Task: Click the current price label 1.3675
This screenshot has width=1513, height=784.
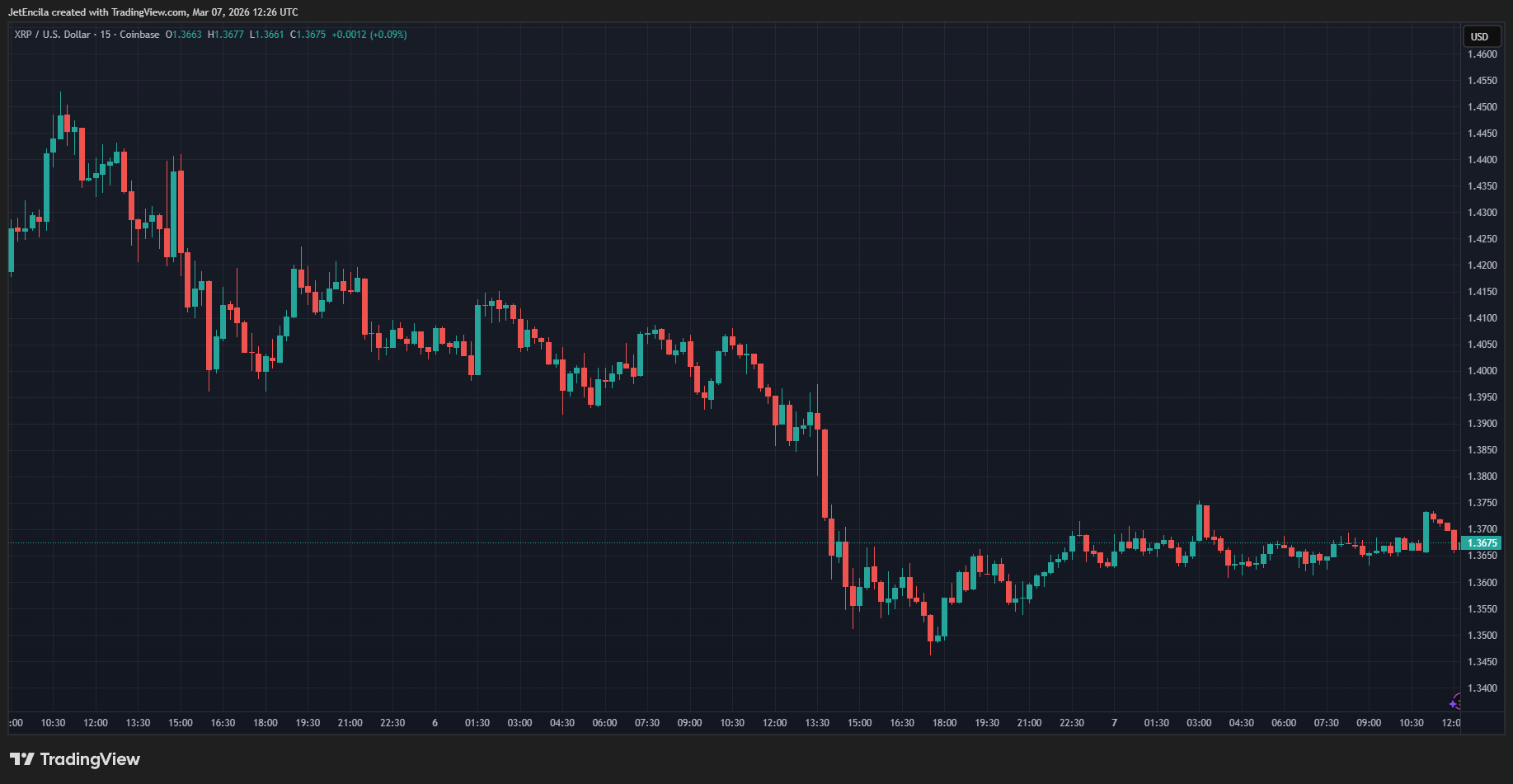Action: click(x=1481, y=543)
